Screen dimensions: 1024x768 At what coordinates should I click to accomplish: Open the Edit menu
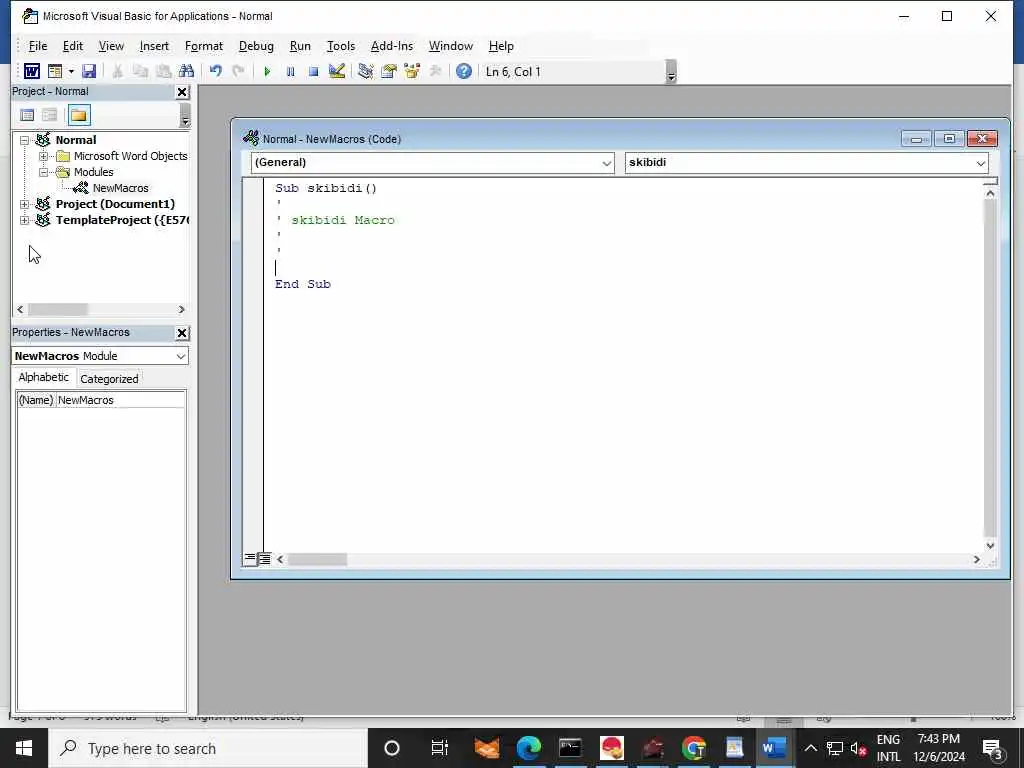pos(72,46)
